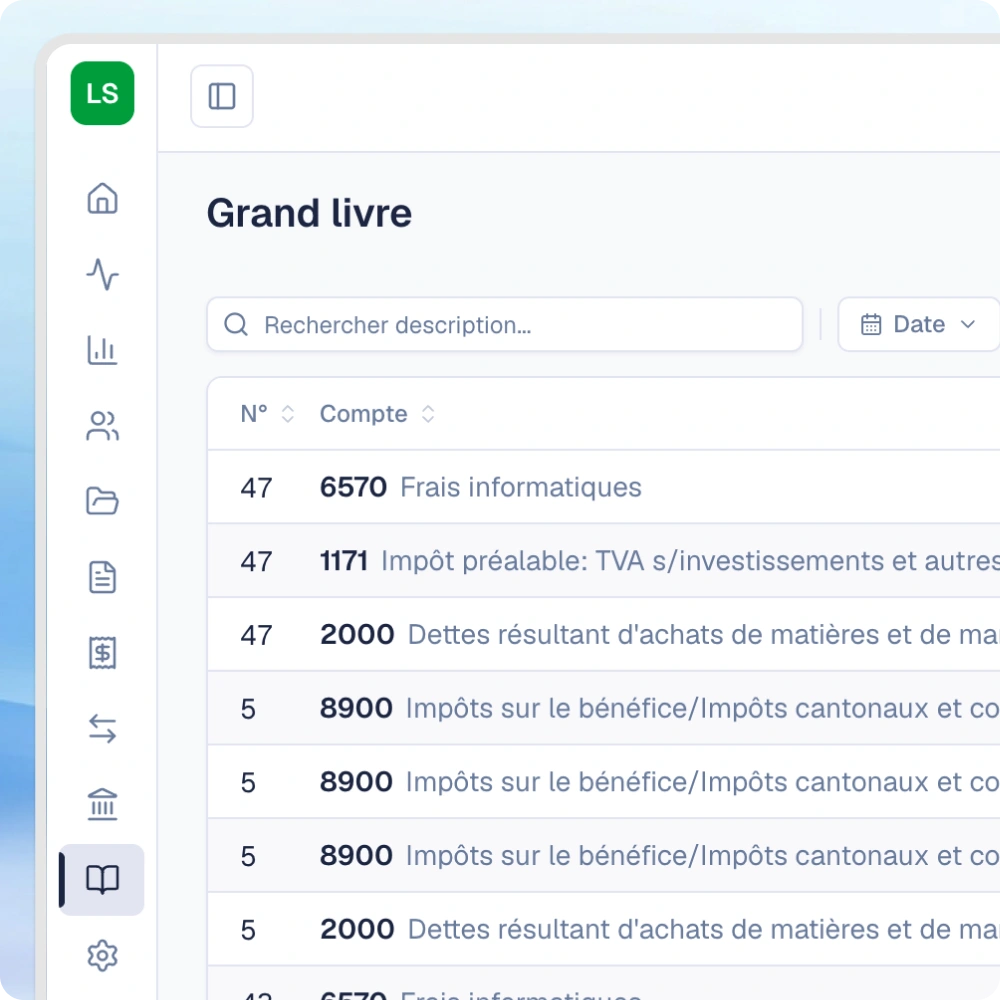Open the activity pulse icon
This screenshot has height=1000, width=1000.
(x=102, y=274)
